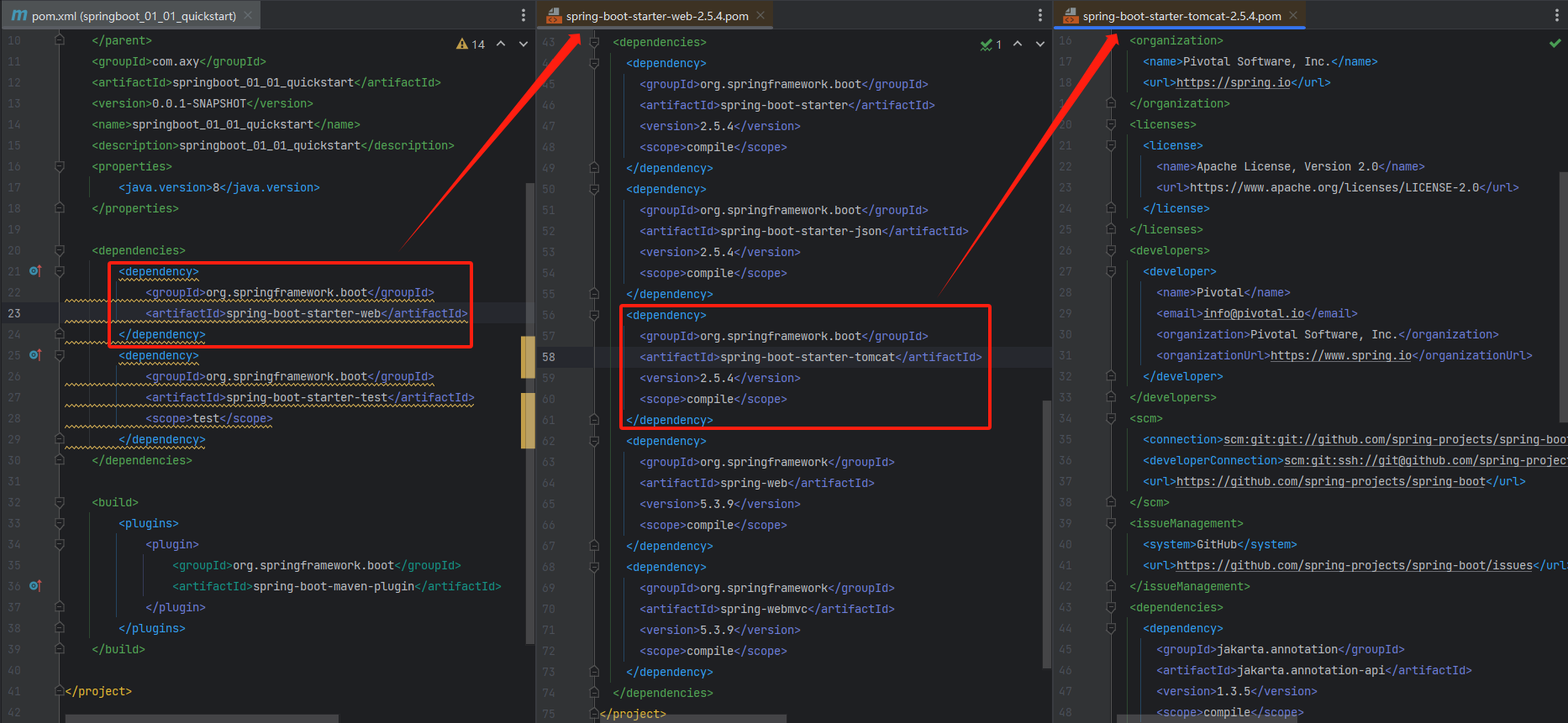The height and width of the screenshot is (723, 1568).
Task: Open the scm:git:ssh developerConnection link
Action: click(1426, 460)
